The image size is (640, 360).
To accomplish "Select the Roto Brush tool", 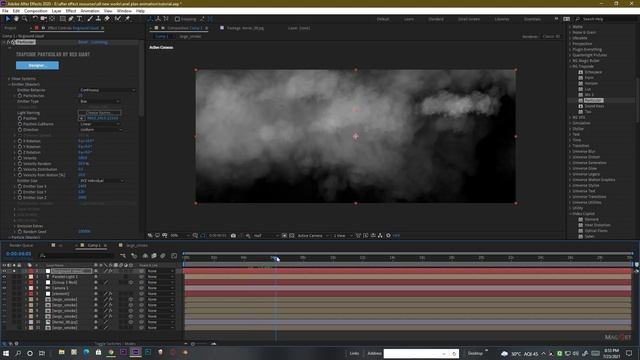I will tap(118, 19).
